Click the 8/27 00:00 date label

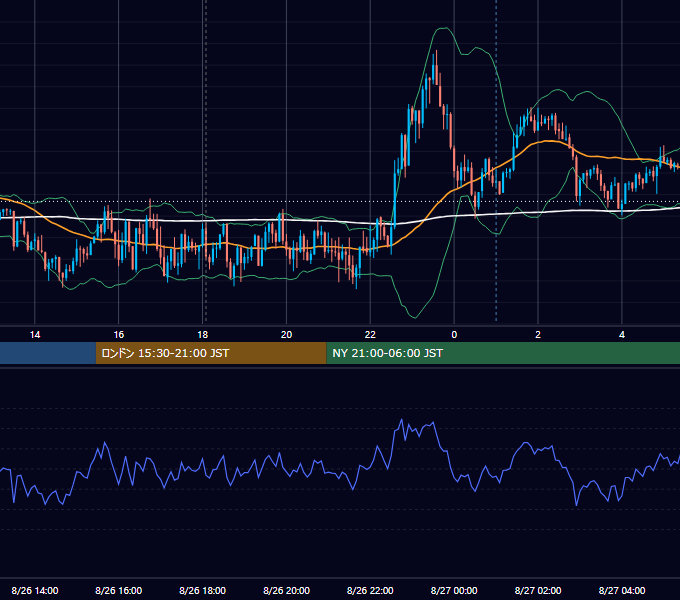[x=454, y=590]
